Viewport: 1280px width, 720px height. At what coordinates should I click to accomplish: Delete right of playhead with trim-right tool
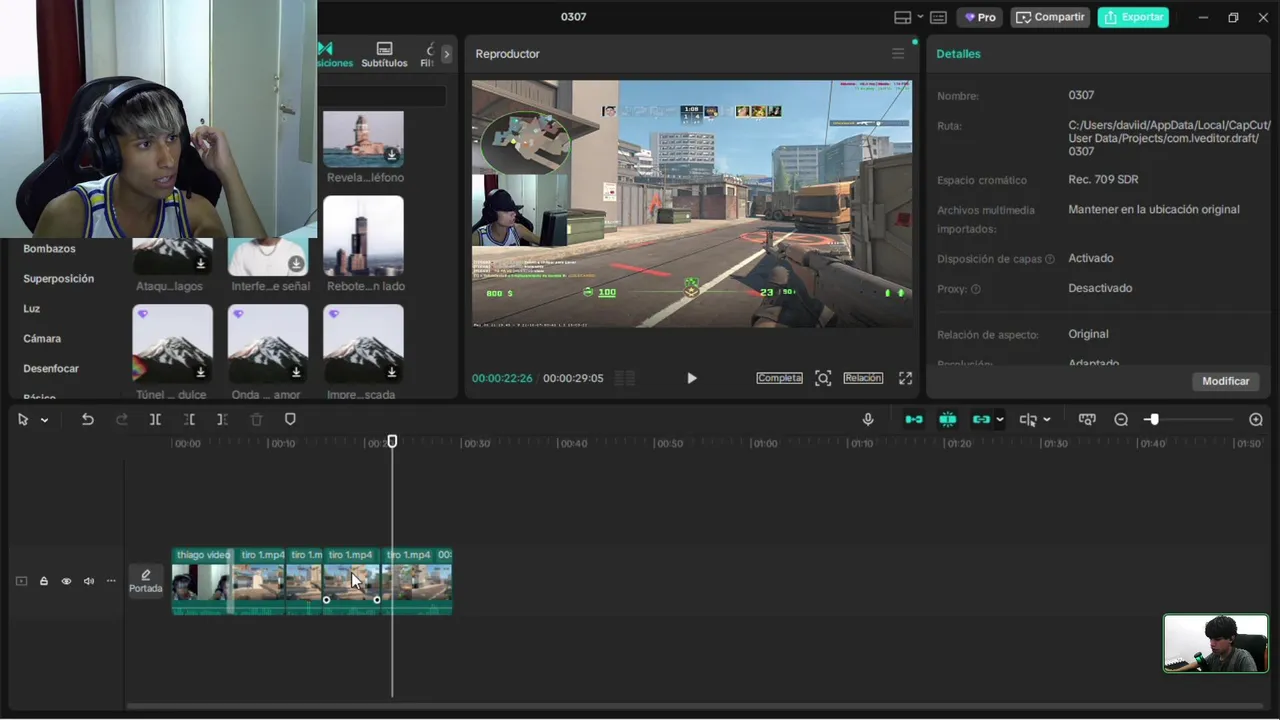tap(222, 420)
